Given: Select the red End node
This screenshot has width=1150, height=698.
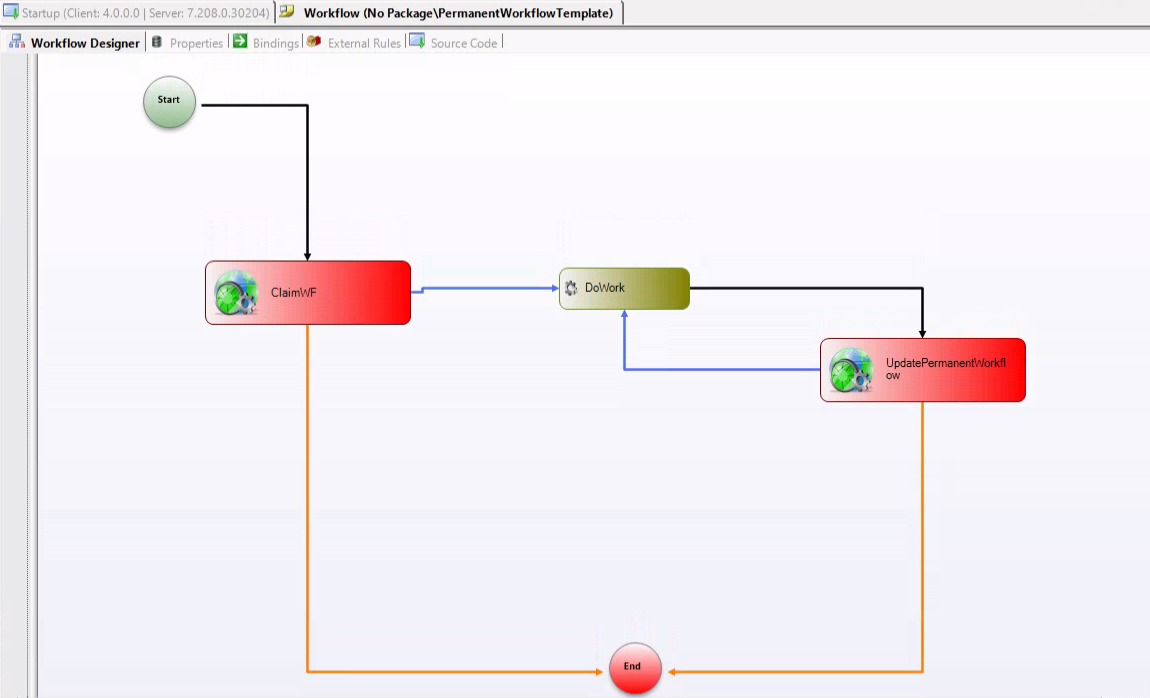Looking at the screenshot, I should pyautogui.click(x=635, y=668).
